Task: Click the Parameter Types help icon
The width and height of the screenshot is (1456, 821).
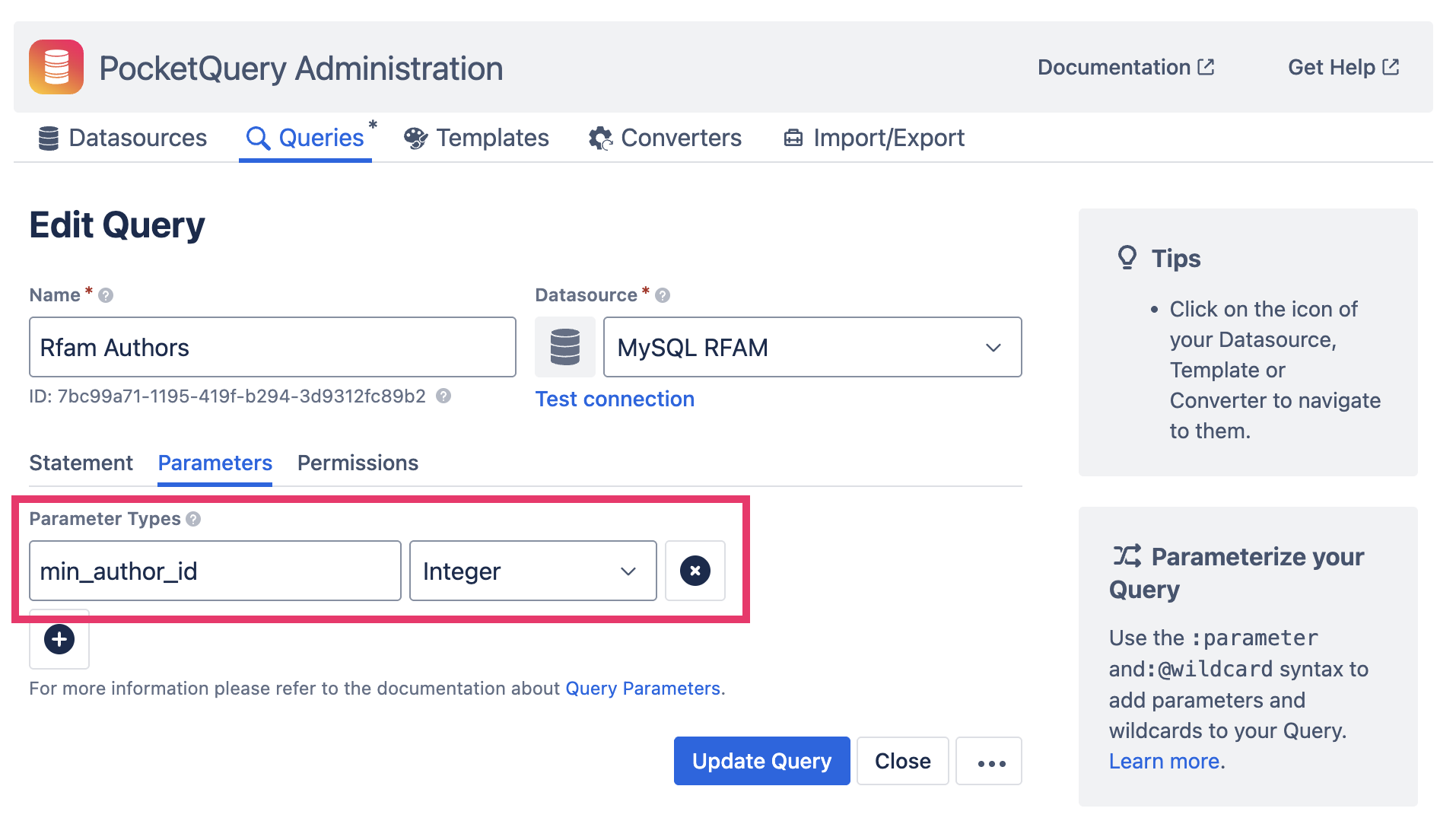Action: tap(193, 519)
